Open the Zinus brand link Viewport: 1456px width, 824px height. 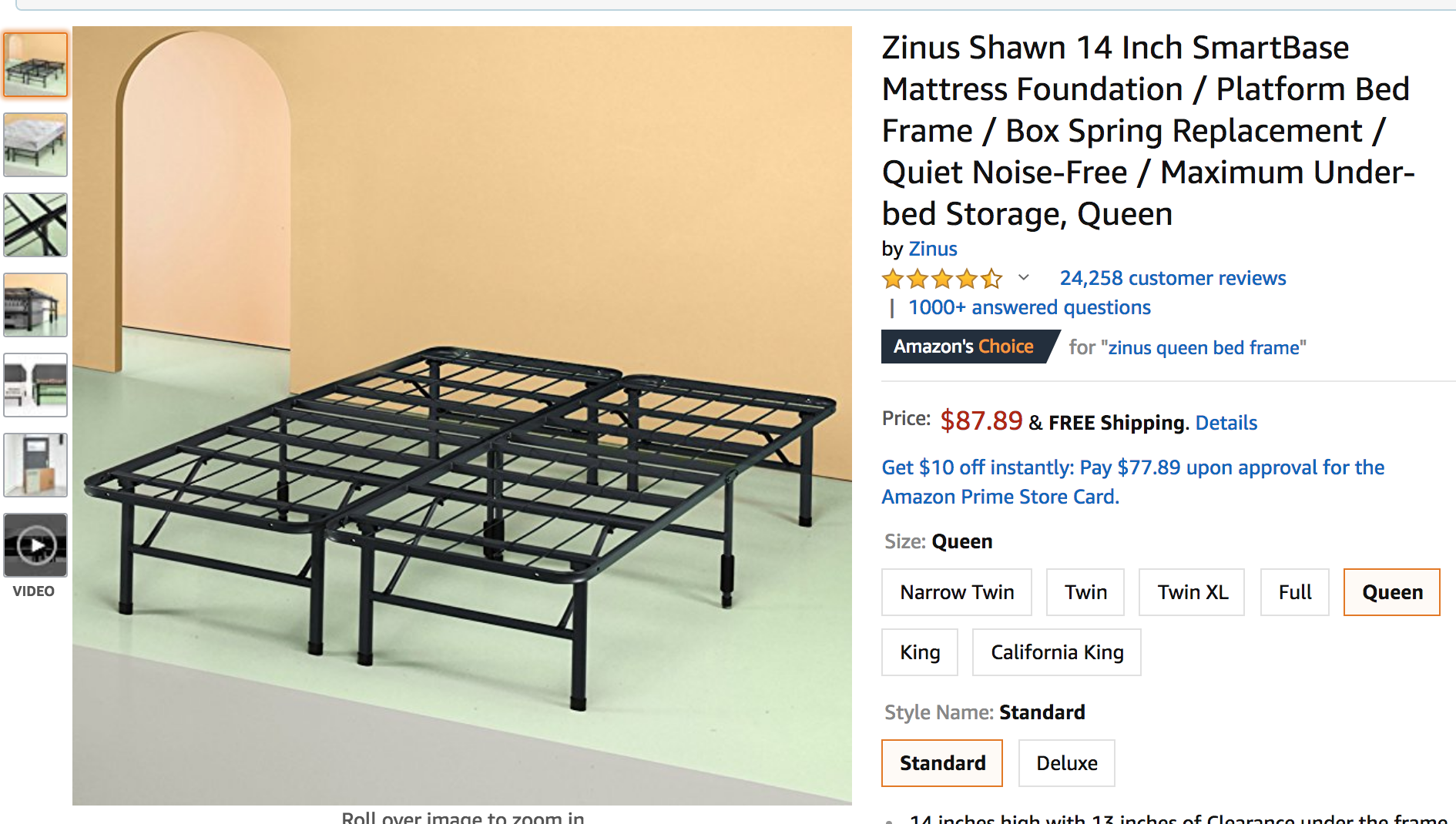(933, 249)
